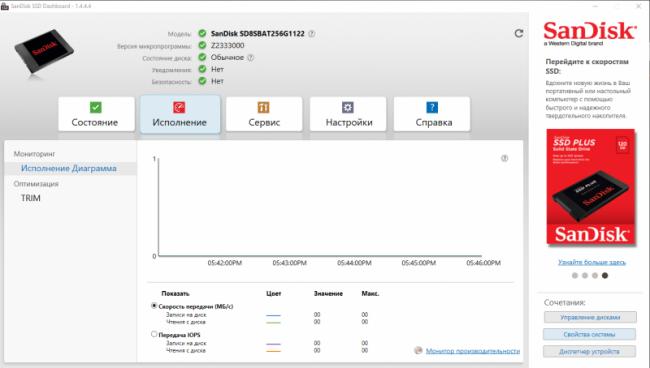The height and width of the screenshot is (368, 650).
Task: Open the Монитор производительности link
Action: (x=473, y=351)
